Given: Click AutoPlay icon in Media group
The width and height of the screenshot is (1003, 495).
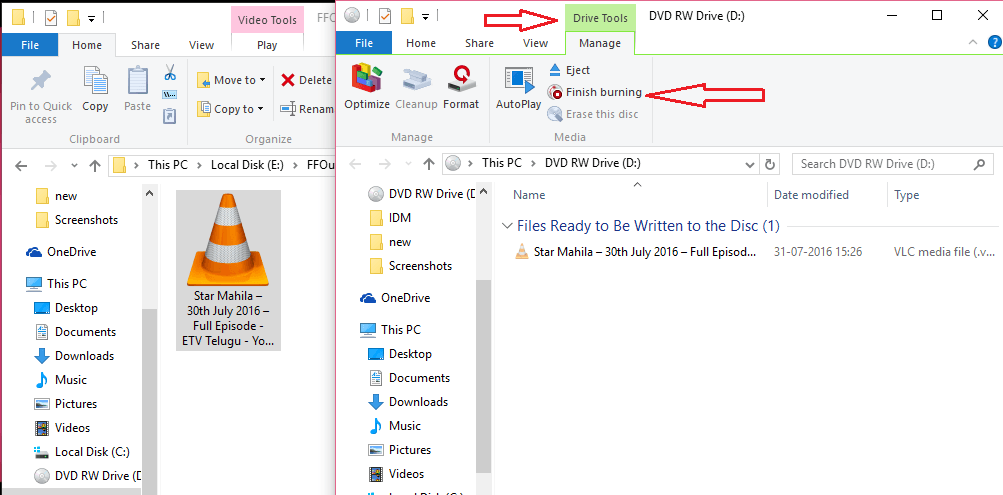Looking at the screenshot, I should coord(518,88).
